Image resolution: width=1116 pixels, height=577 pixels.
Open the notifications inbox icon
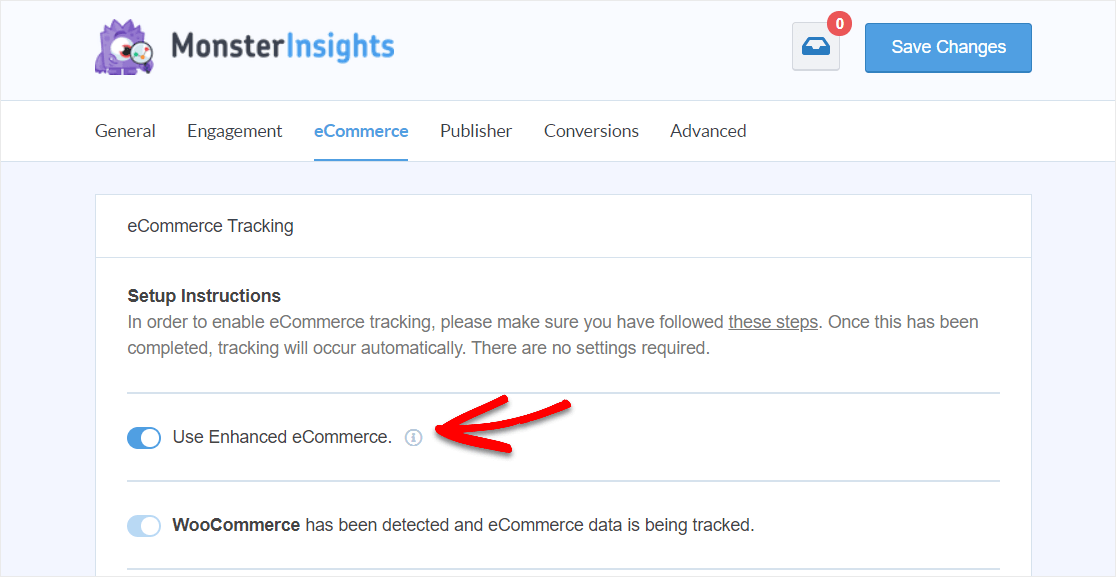(815, 48)
